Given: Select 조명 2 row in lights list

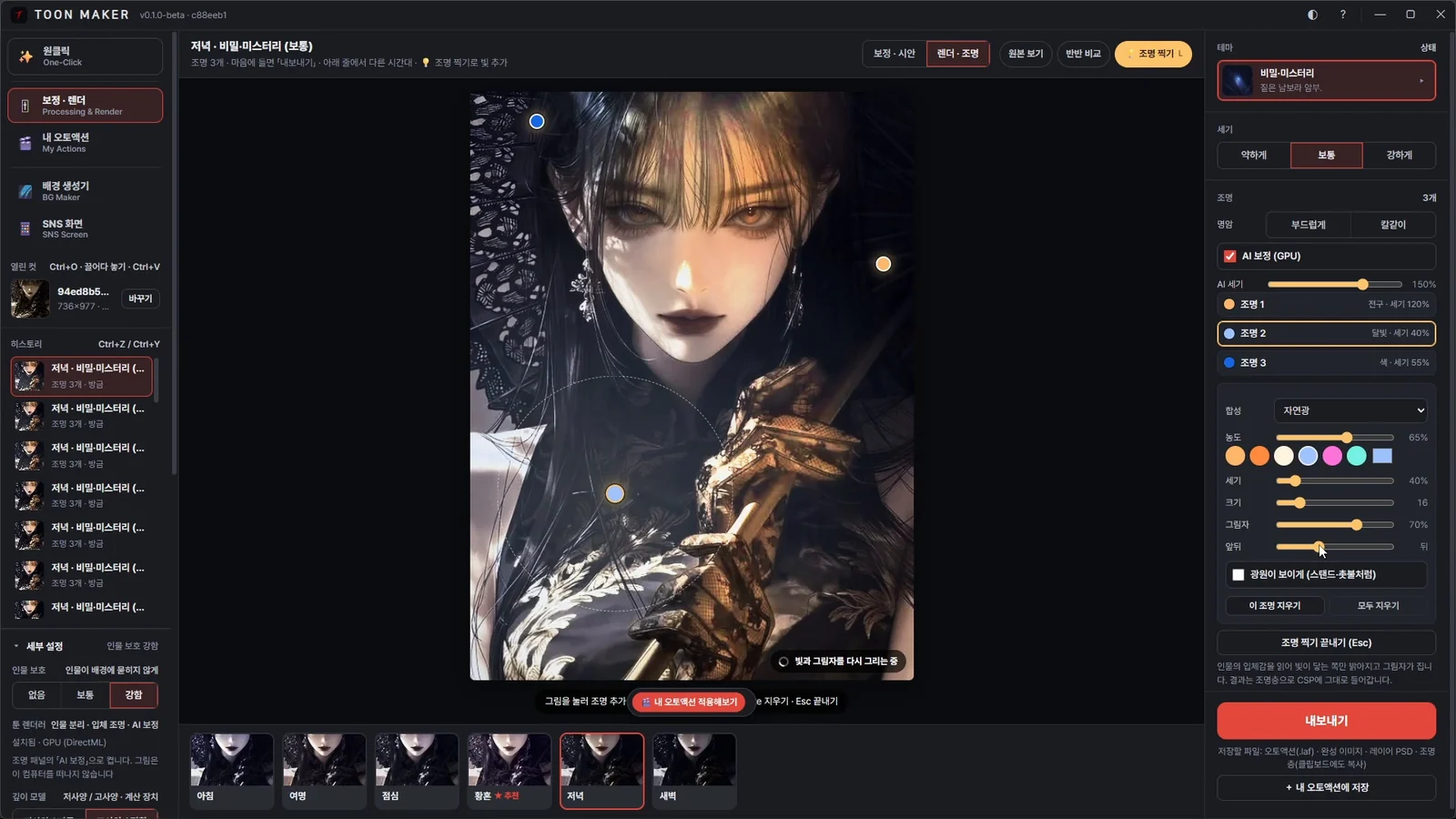Looking at the screenshot, I should coord(1327,333).
